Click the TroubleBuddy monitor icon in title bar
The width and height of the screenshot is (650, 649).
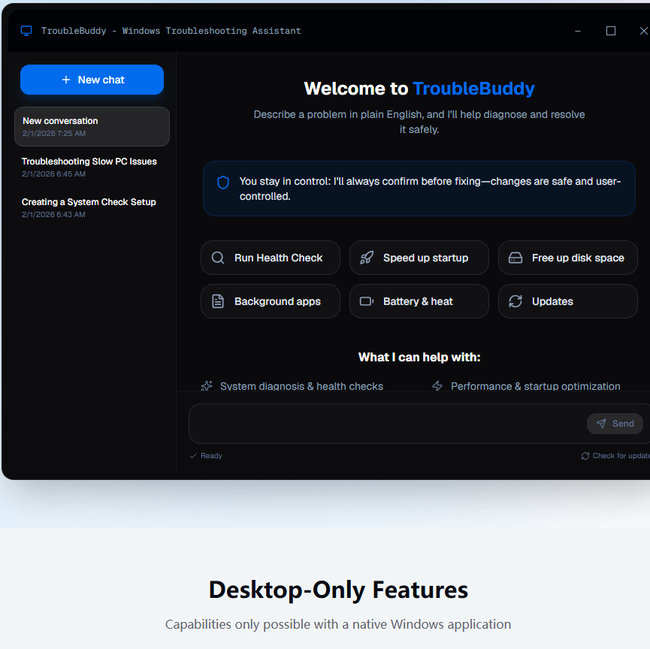26,31
